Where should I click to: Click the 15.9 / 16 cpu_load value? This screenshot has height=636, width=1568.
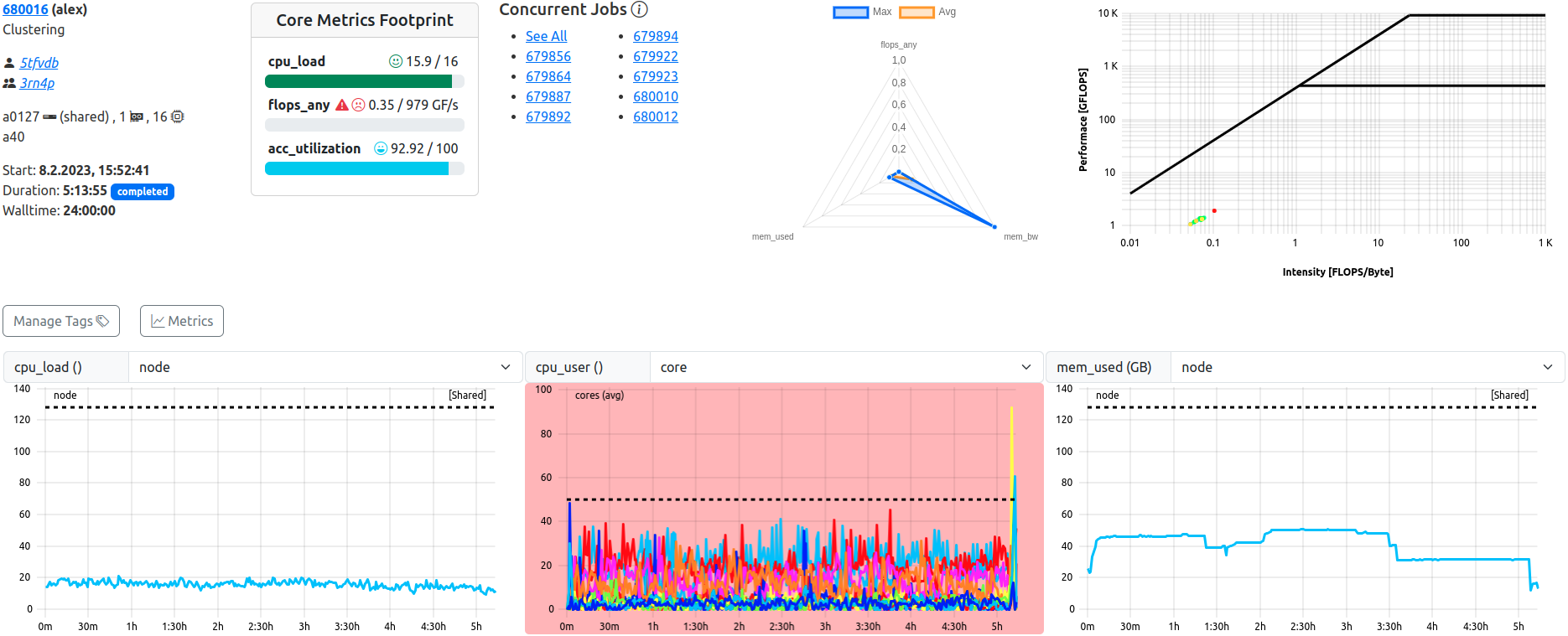tap(432, 61)
